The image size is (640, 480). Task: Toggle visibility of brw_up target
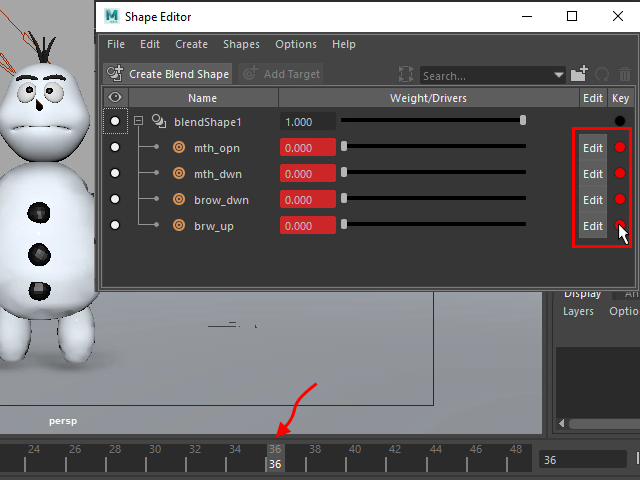(x=116, y=226)
